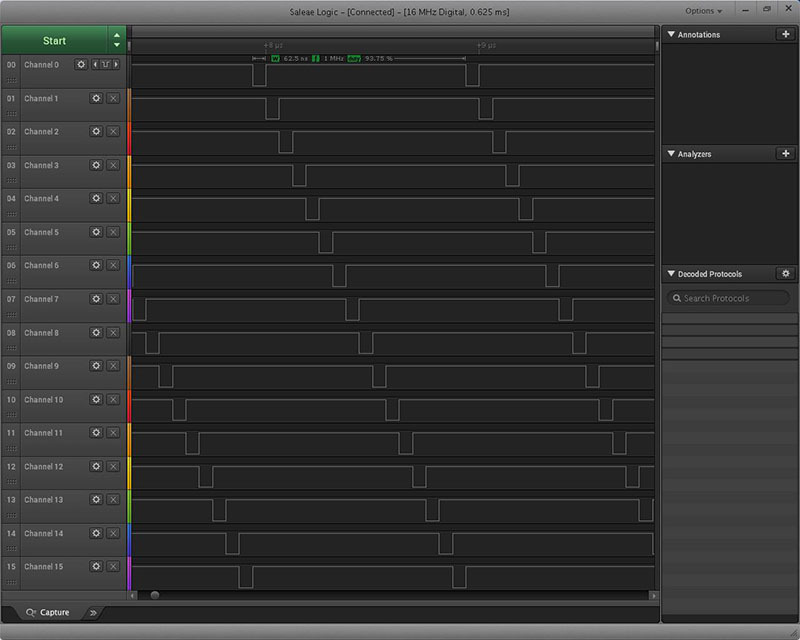
Task: Set falling-edge trigger on Channel 0
Action: [105, 65]
